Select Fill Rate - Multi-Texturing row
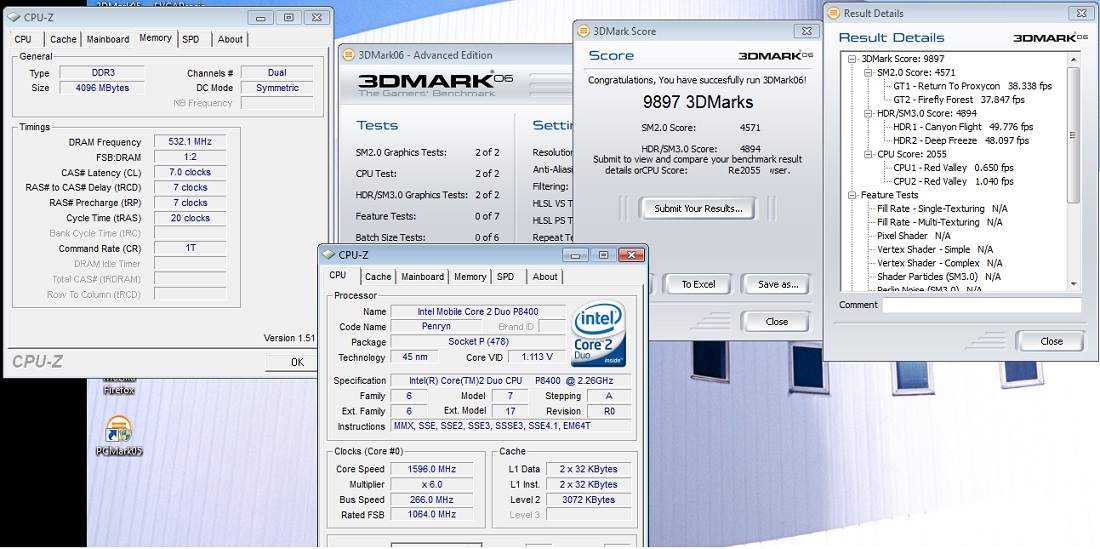 click(x=939, y=222)
